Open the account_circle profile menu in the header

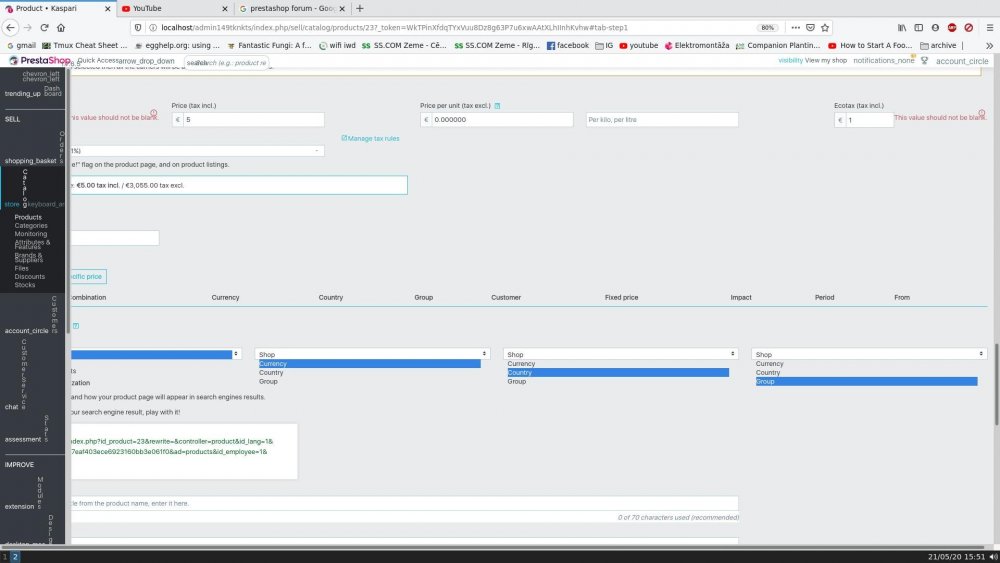[x=962, y=61]
